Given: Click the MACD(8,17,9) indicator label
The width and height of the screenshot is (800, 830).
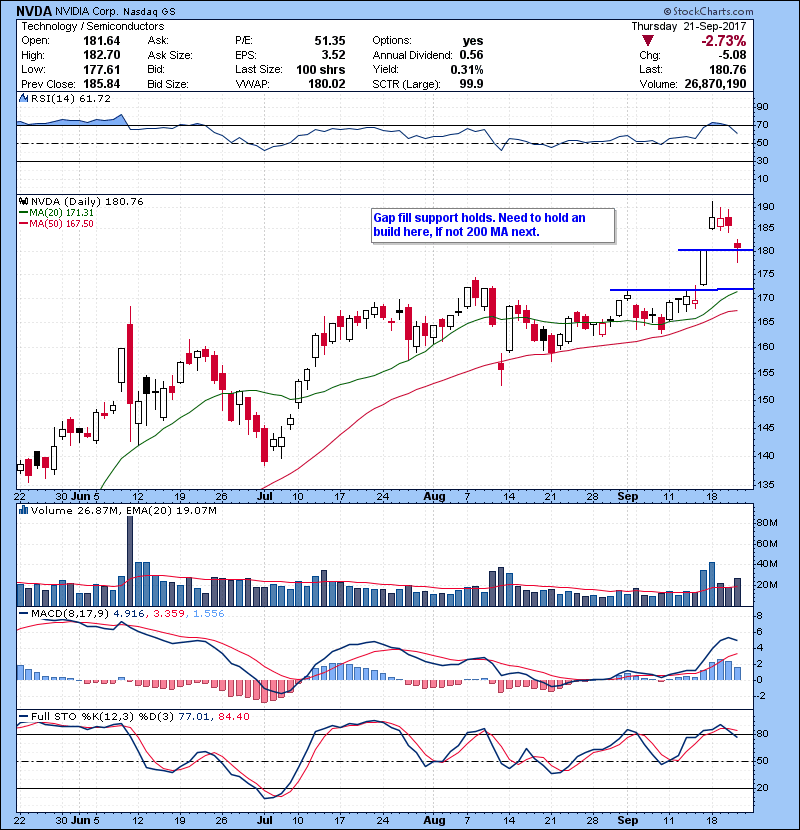Looking at the screenshot, I should pos(70,613).
